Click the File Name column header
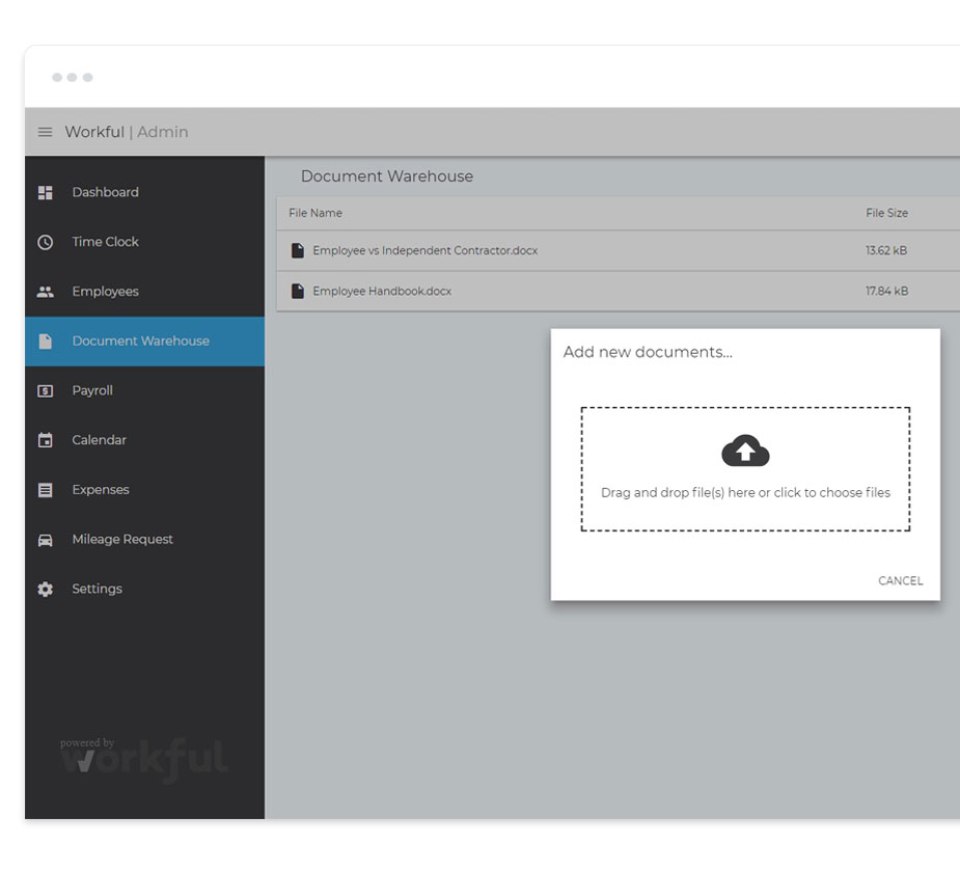960x871 pixels. coord(315,213)
